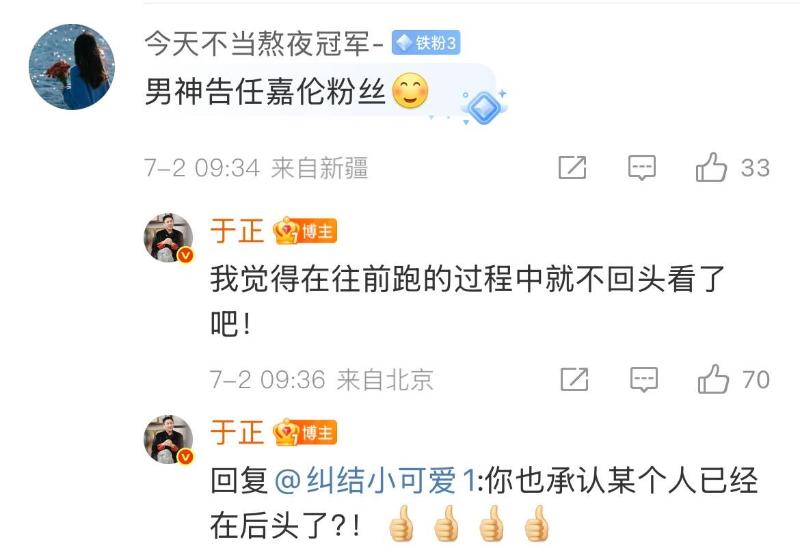The image size is (800, 557).
Task: Tap the 铁粉3 fan badge
Action: point(426,43)
